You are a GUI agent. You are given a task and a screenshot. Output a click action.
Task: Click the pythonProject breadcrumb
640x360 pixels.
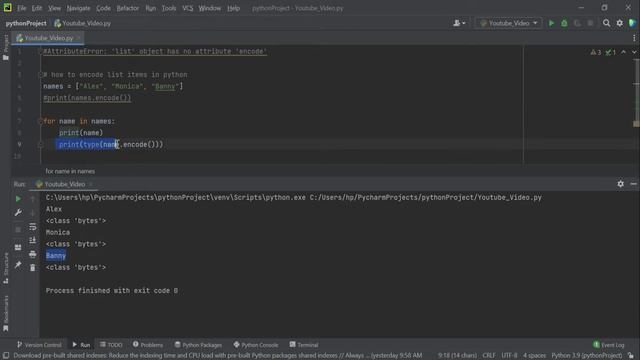[x=26, y=24]
